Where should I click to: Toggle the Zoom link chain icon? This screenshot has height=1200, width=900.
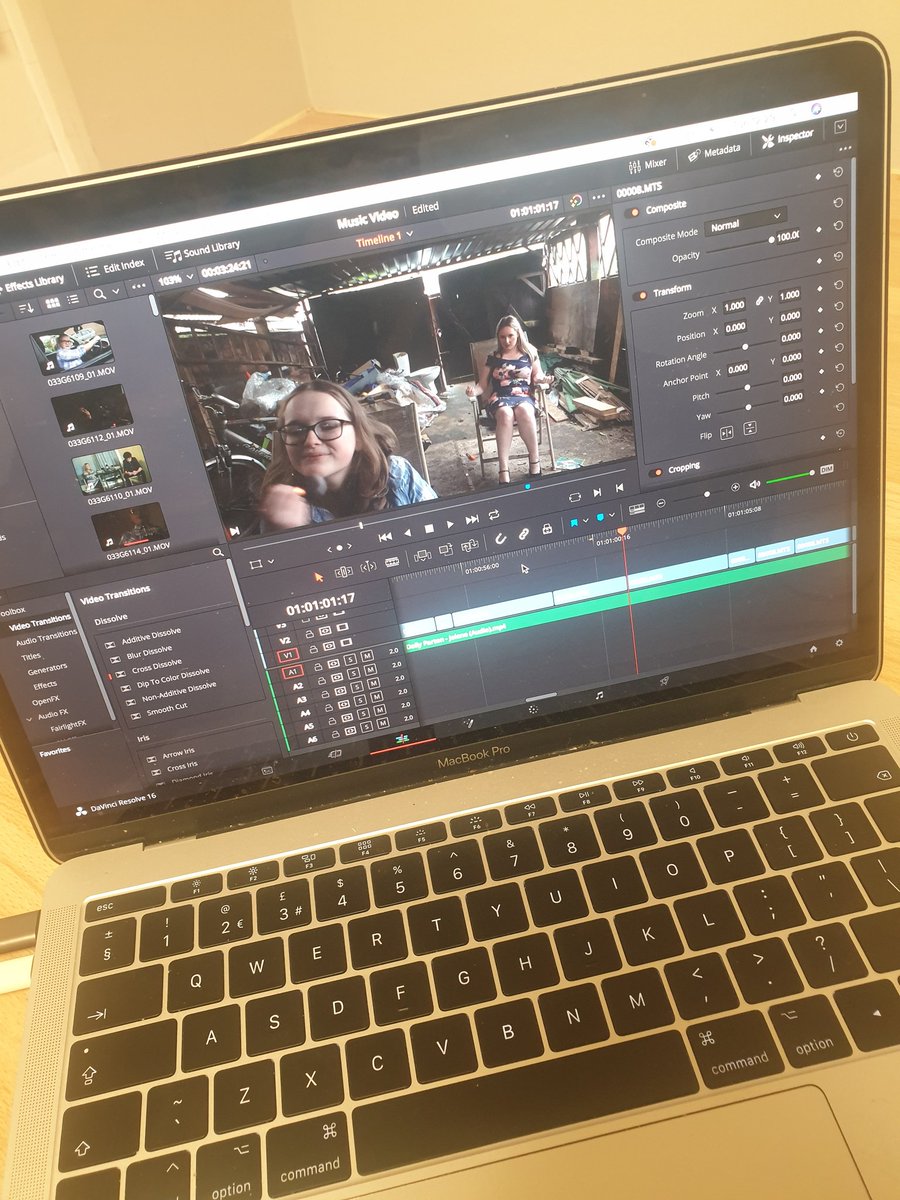pyautogui.click(x=760, y=298)
